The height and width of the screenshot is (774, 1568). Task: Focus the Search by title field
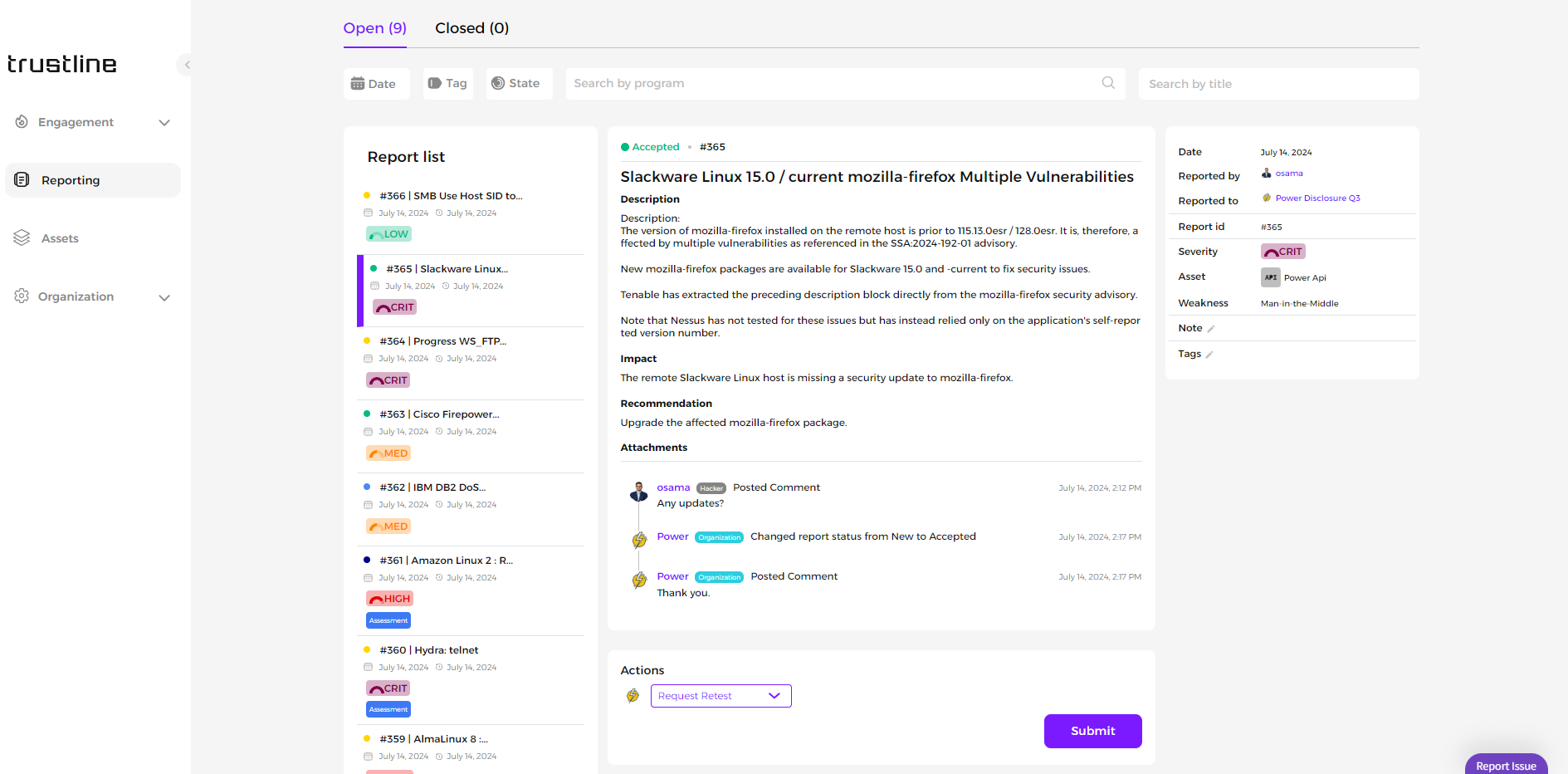(x=1277, y=84)
